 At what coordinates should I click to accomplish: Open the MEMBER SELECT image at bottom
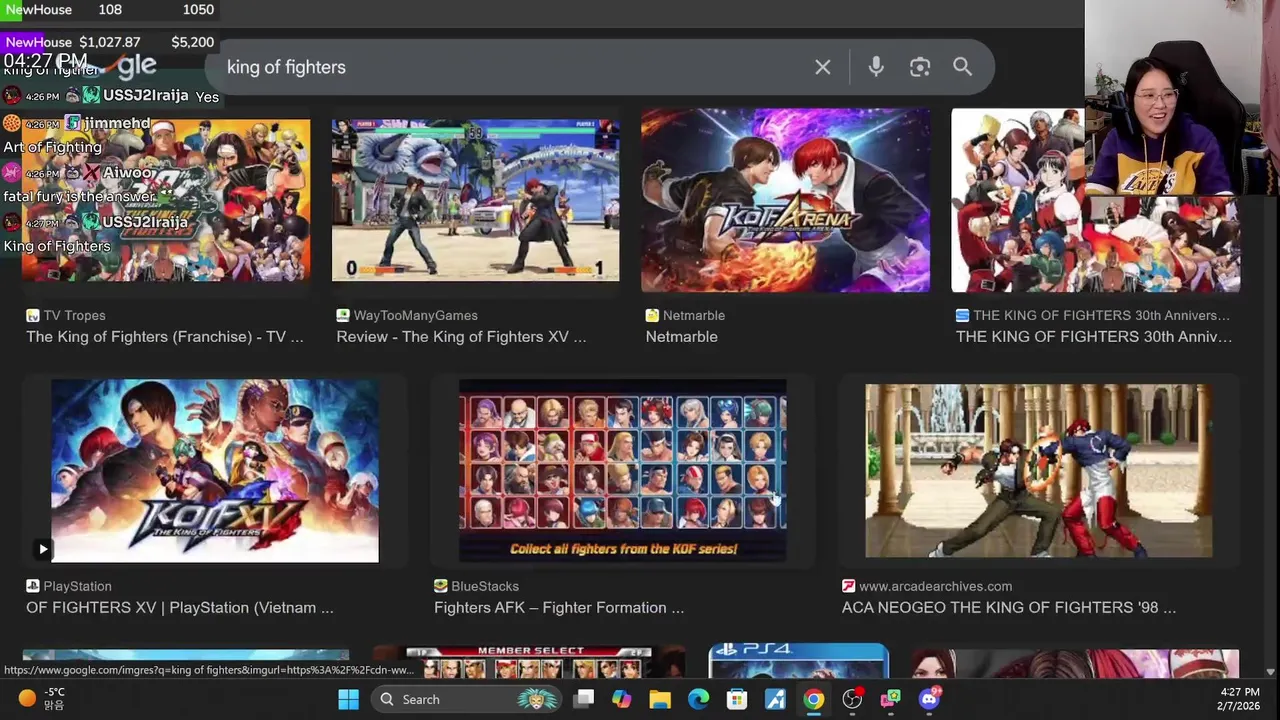click(x=530, y=662)
